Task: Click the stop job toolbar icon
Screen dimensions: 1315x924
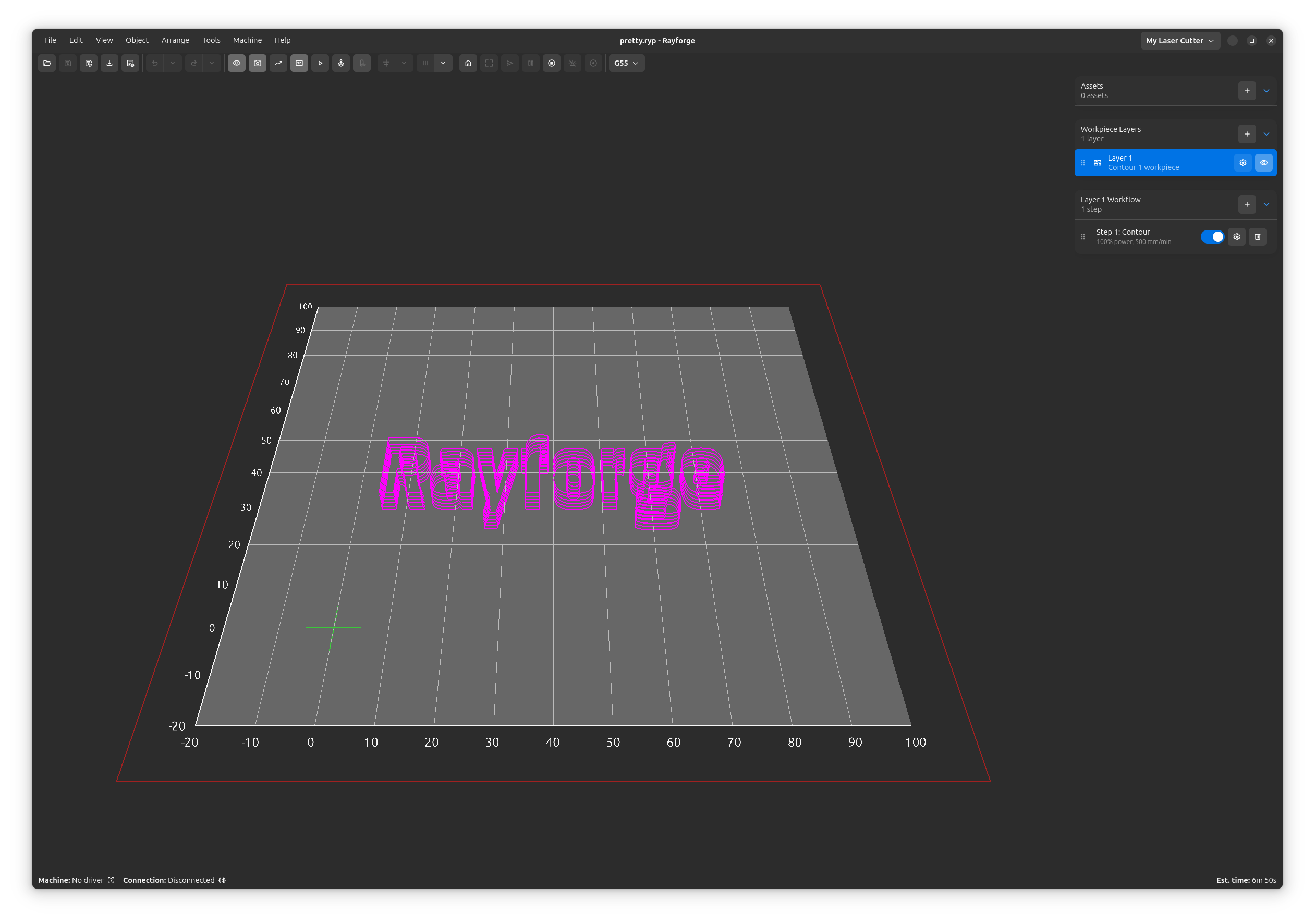Action: pos(552,63)
